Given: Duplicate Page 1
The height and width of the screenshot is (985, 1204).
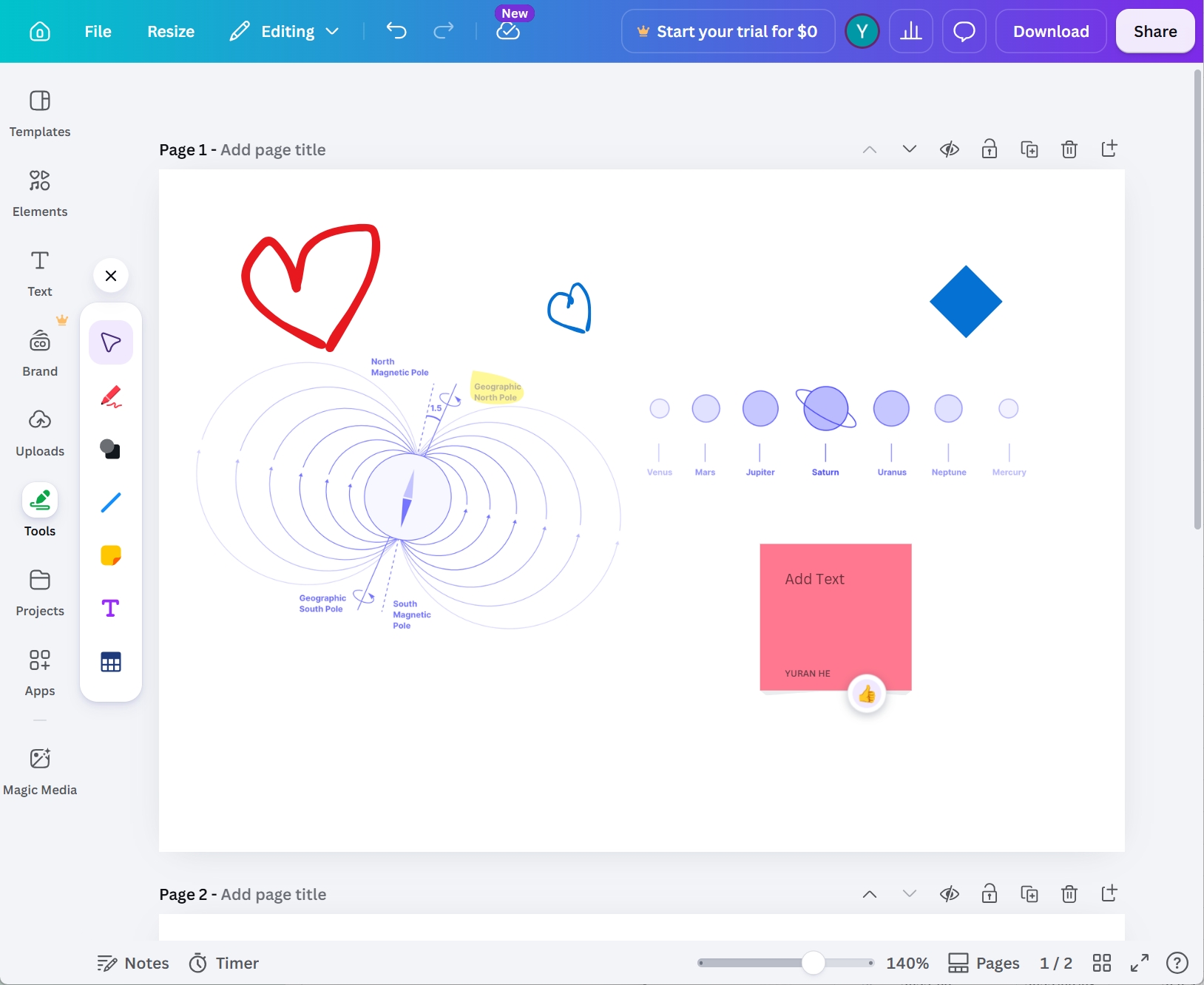Looking at the screenshot, I should coord(1029,149).
